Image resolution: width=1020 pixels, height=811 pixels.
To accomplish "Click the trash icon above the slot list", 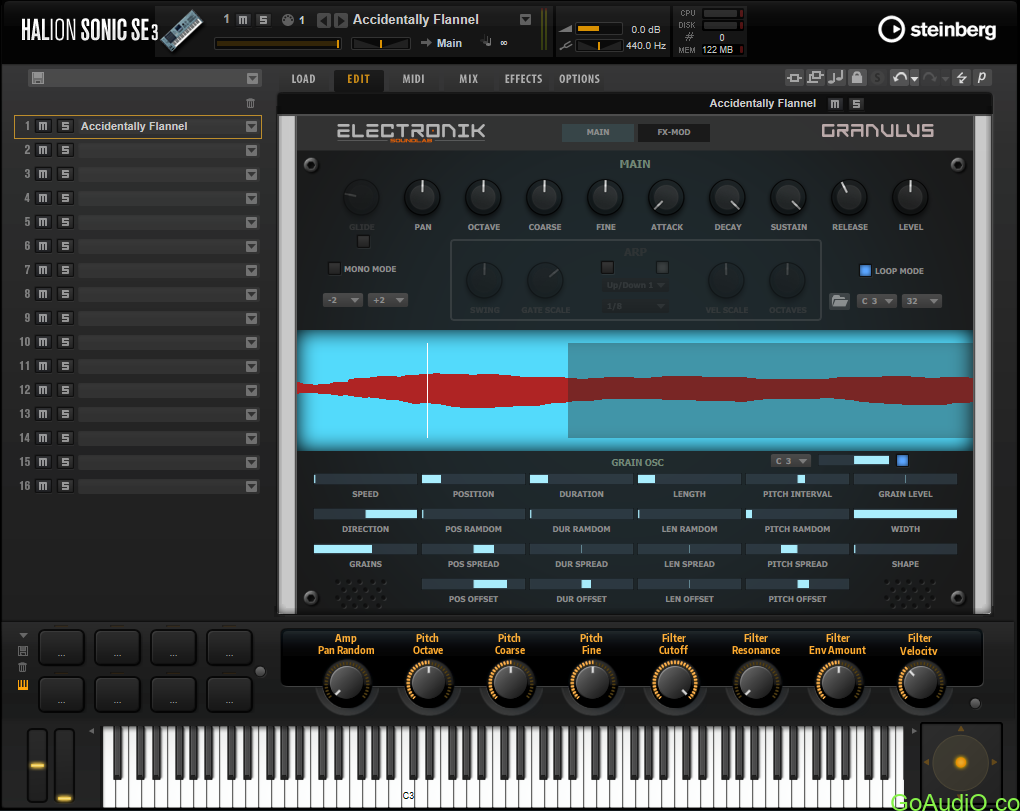I will (x=250, y=103).
